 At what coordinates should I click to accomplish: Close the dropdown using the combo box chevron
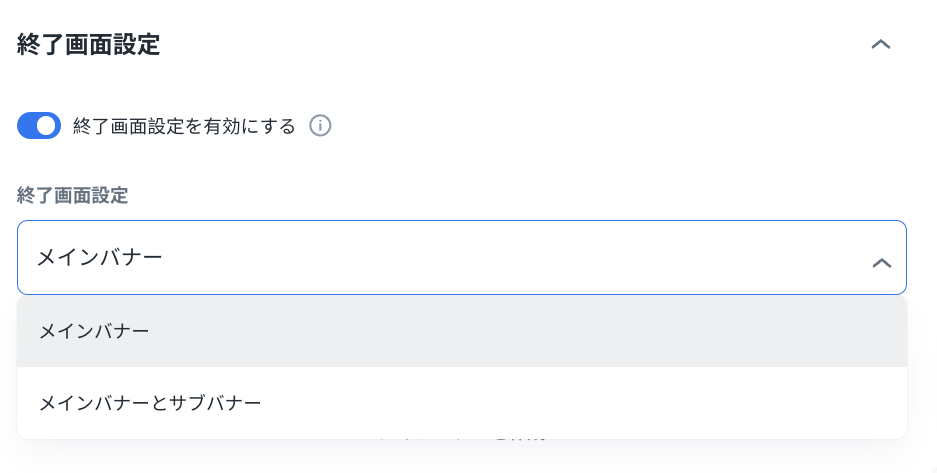tap(880, 263)
